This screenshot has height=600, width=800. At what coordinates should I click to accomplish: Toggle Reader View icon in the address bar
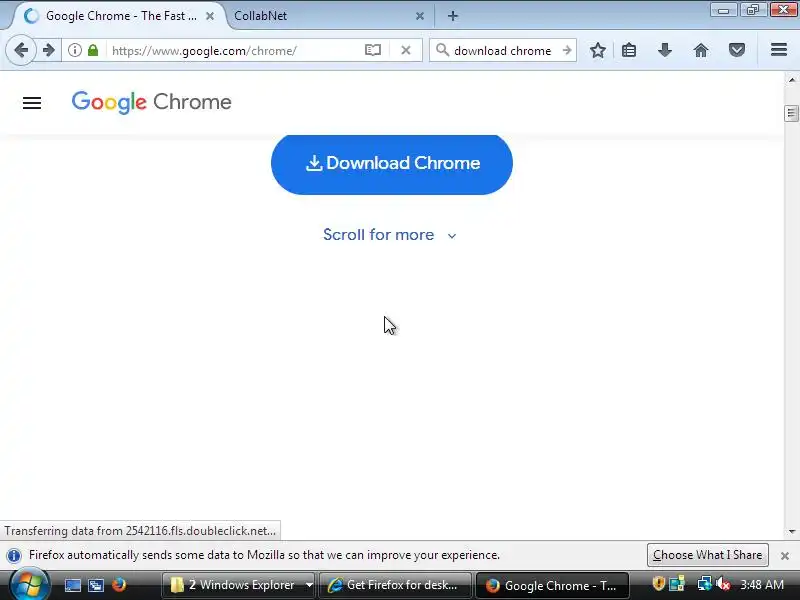click(373, 50)
